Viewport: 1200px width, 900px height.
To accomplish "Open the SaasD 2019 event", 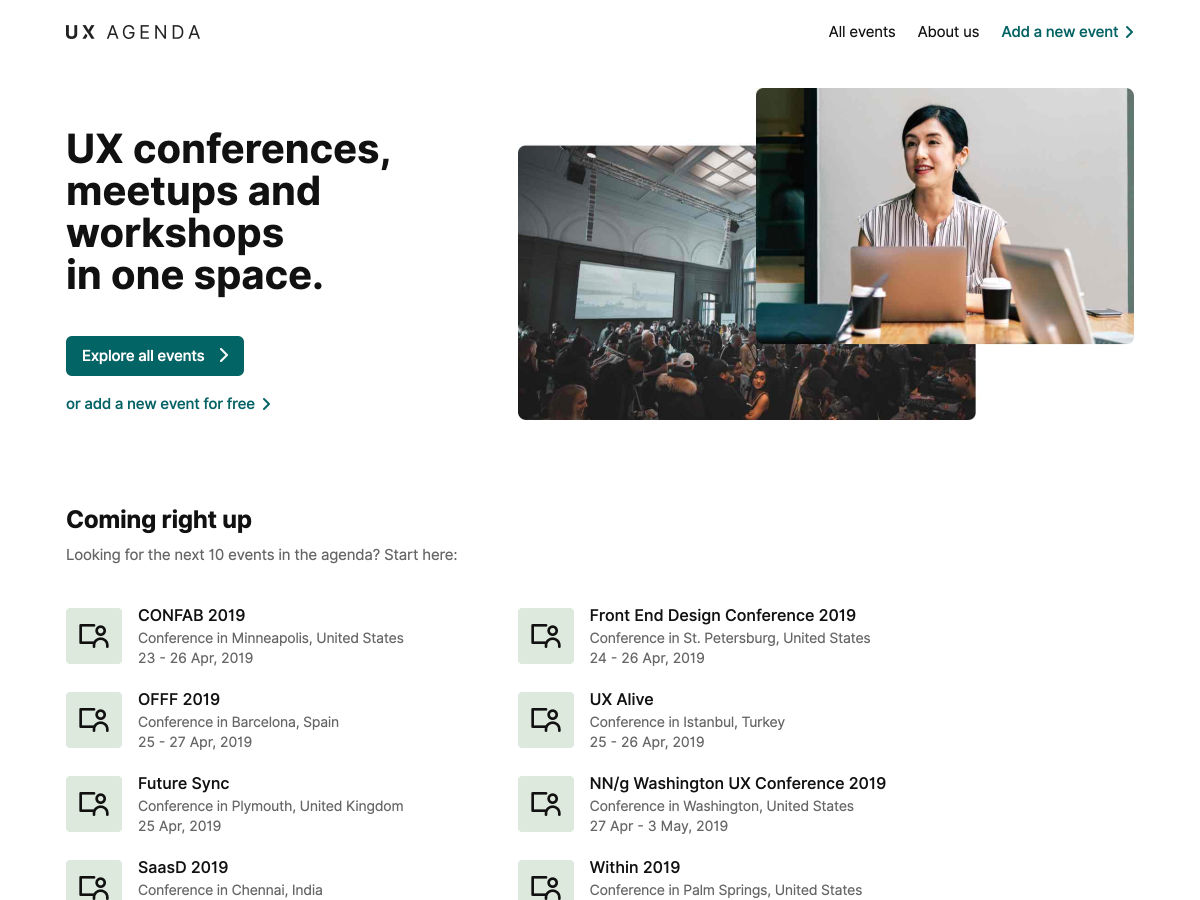I will (x=183, y=867).
